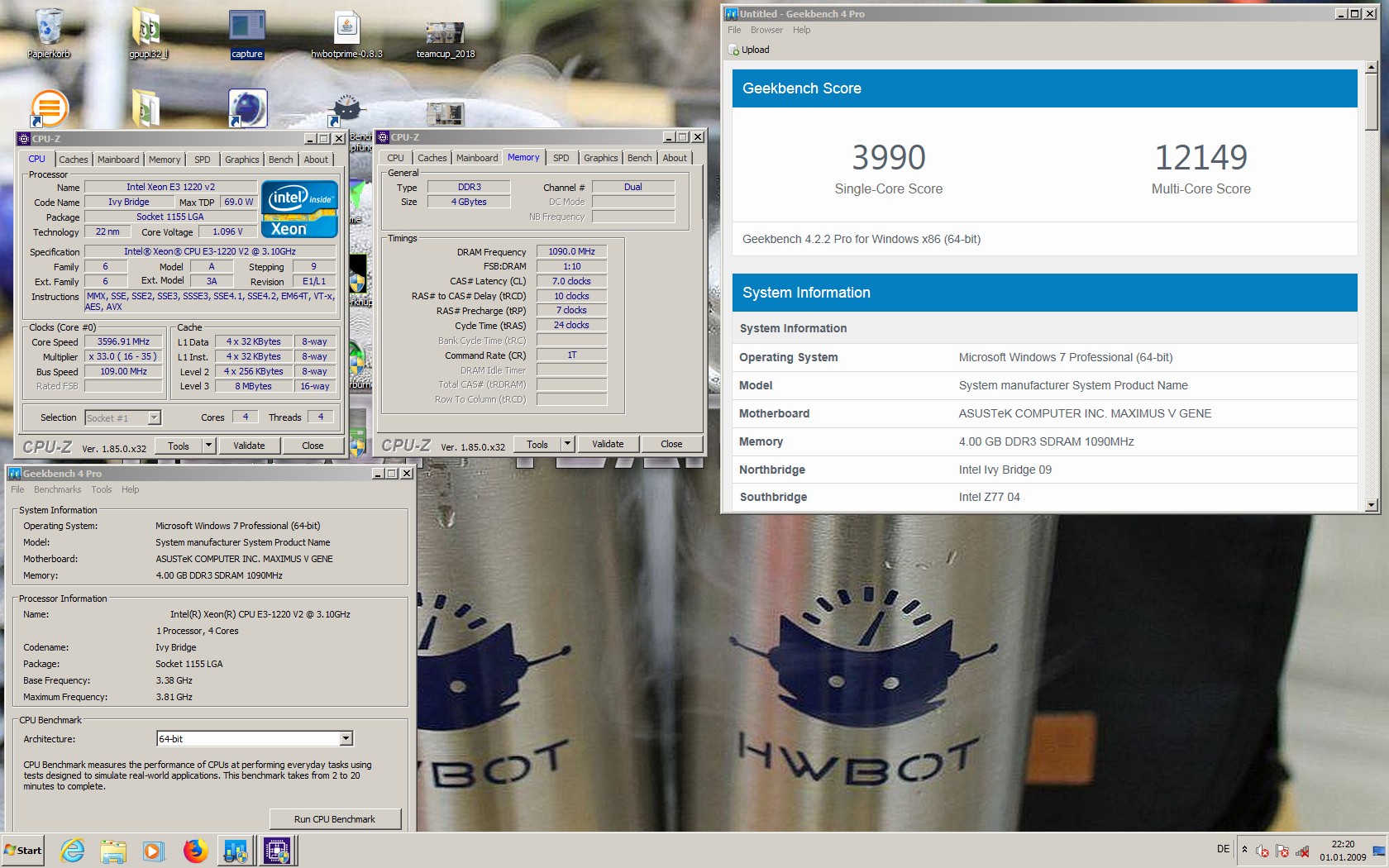The width and height of the screenshot is (1389, 868).
Task: Click Tools button in Memory CPU-Z window
Action: (x=537, y=444)
